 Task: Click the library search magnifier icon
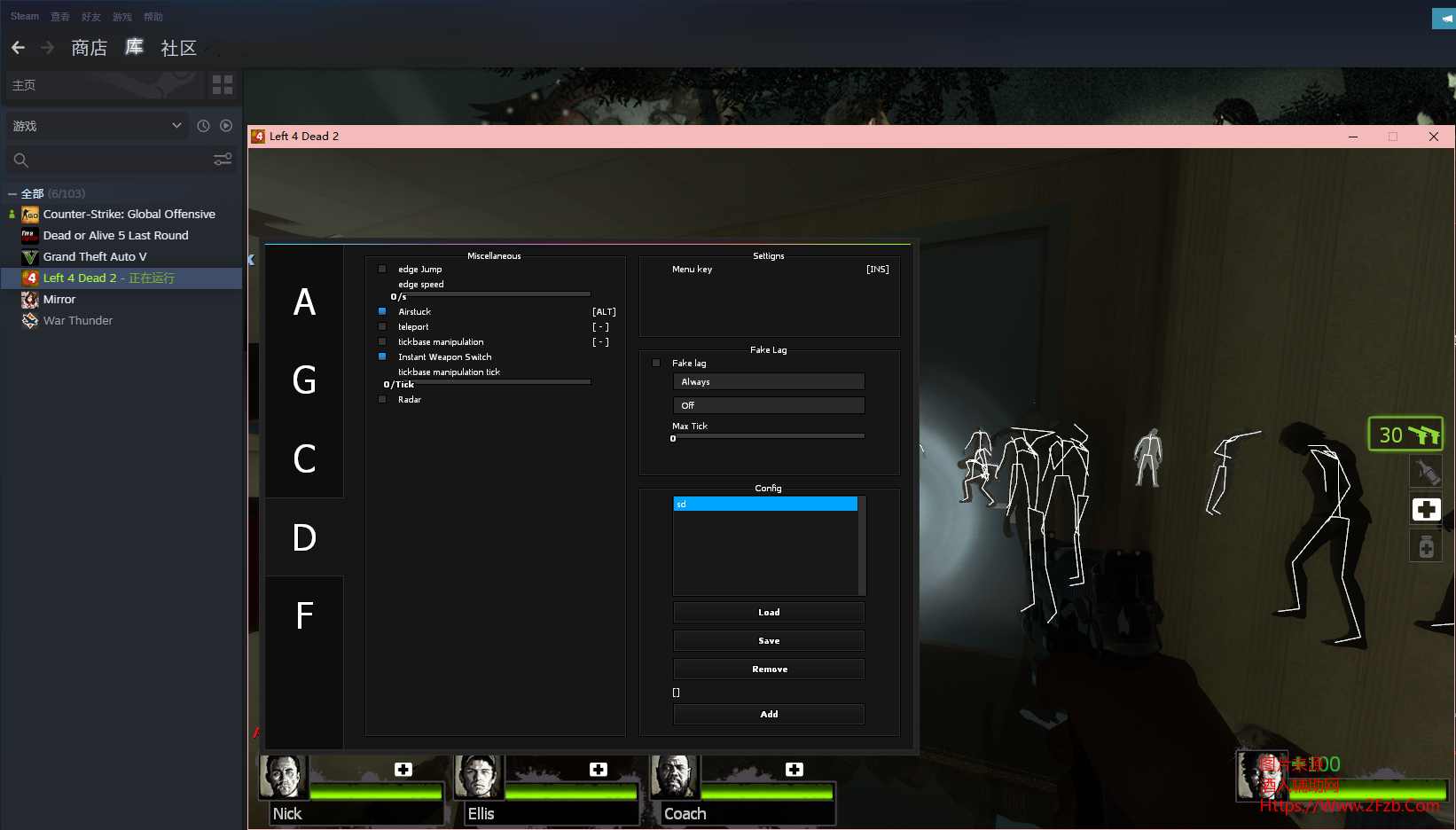21,161
